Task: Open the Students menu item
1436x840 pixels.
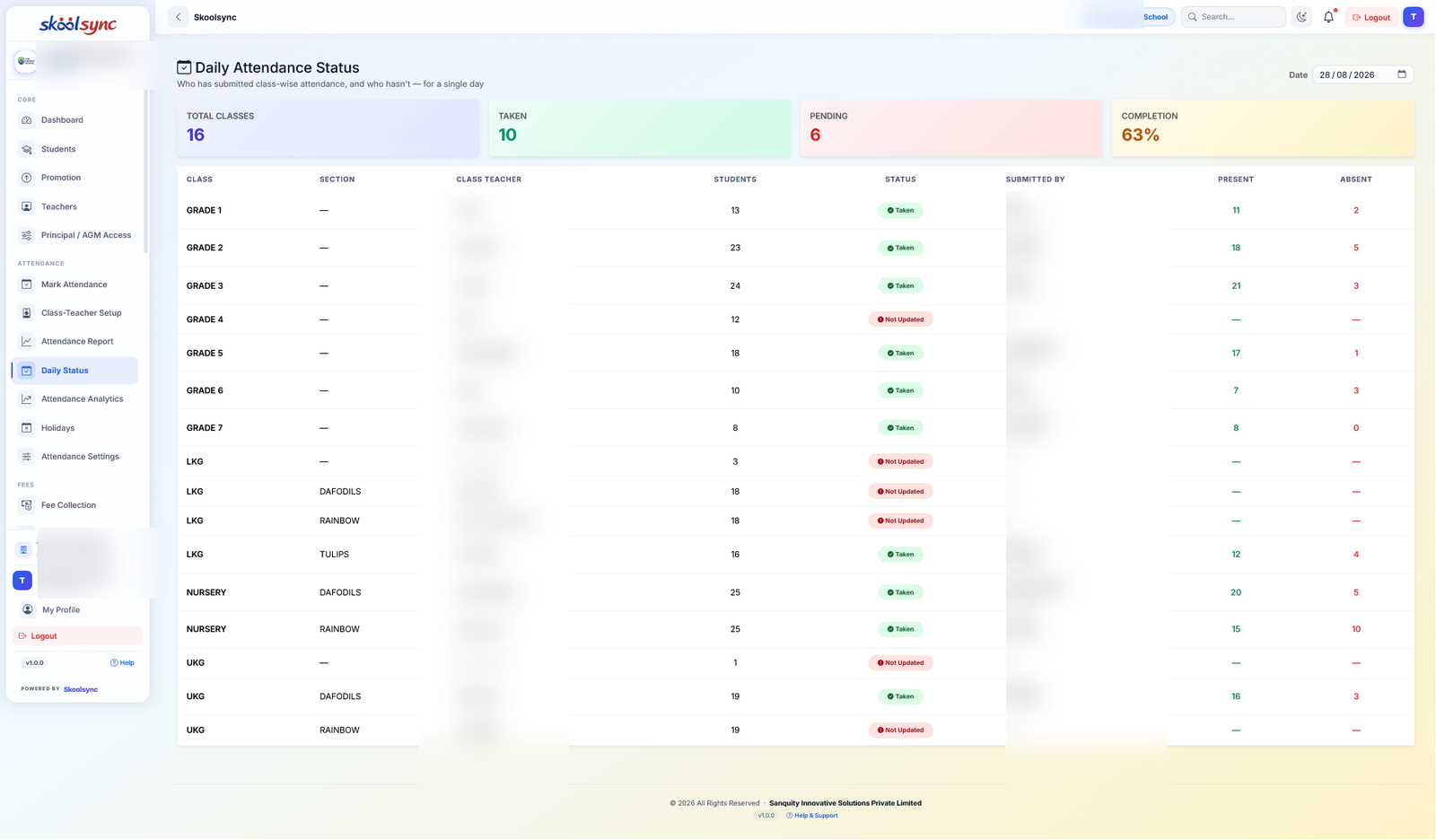Action: coord(77,149)
